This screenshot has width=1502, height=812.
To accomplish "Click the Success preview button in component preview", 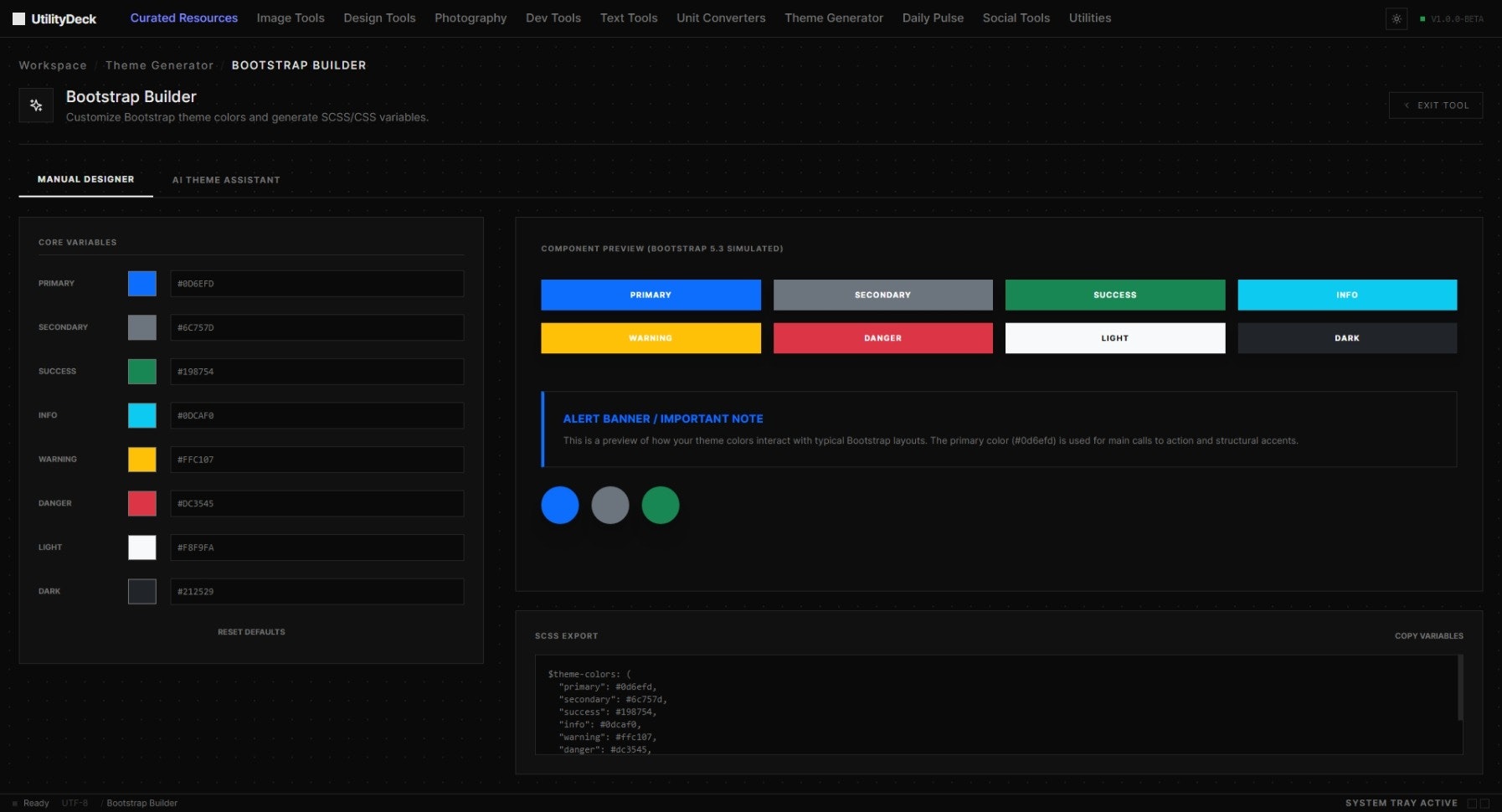I will tap(1114, 295).
